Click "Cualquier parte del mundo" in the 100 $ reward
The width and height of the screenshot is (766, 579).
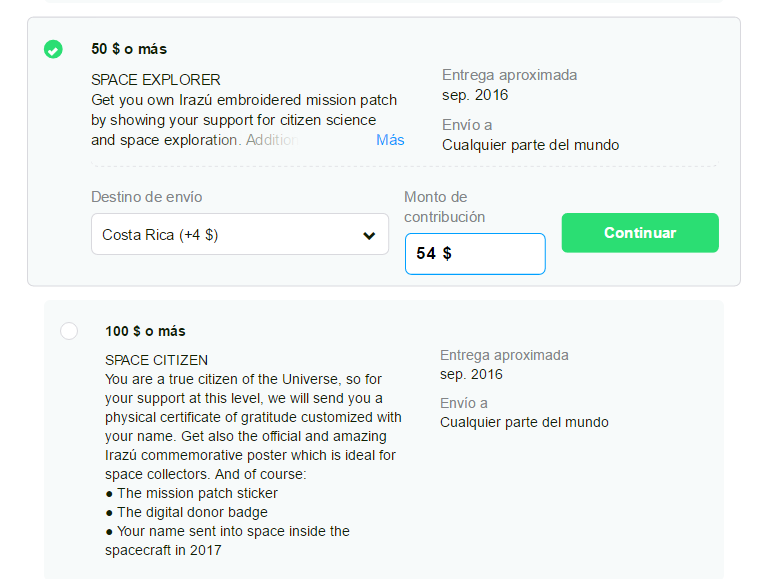524,422
